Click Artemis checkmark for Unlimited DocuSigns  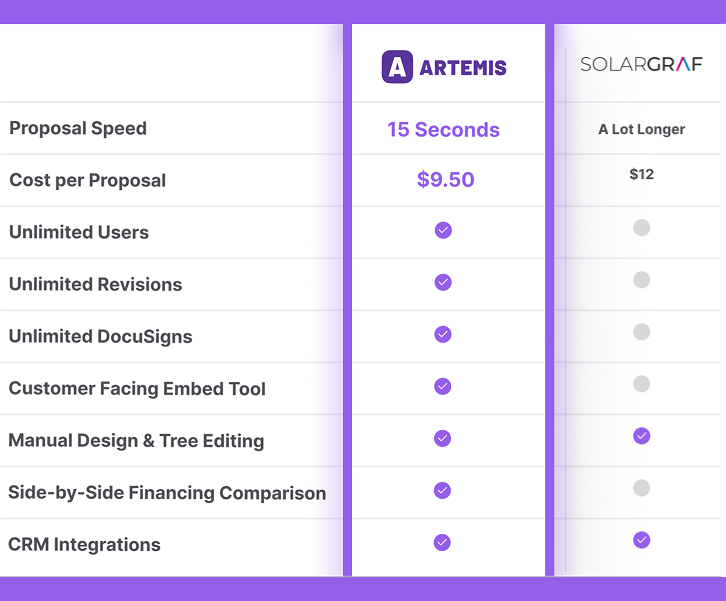tap(443, 334)
